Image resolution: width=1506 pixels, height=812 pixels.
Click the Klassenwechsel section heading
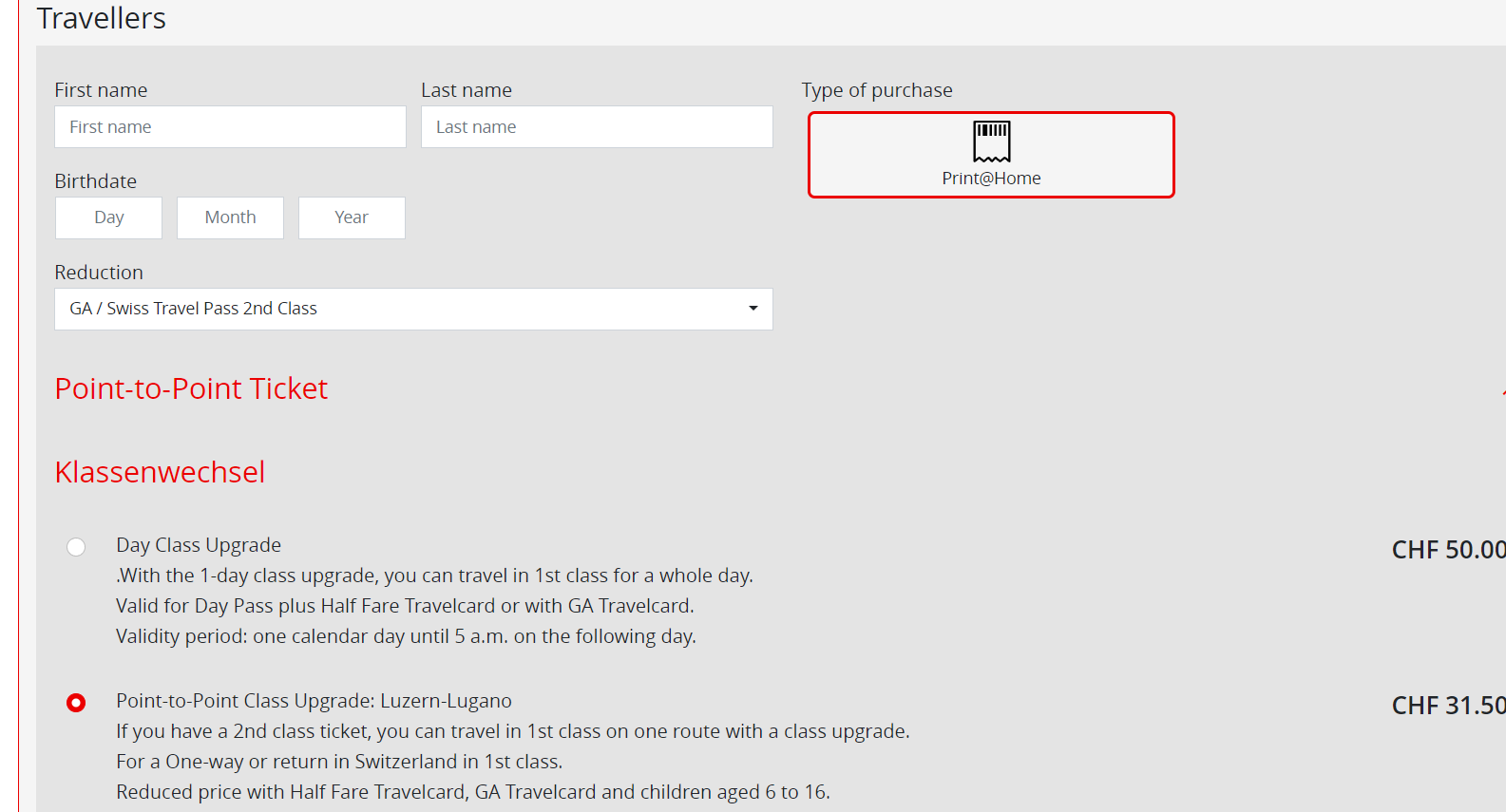click(160, 472)
